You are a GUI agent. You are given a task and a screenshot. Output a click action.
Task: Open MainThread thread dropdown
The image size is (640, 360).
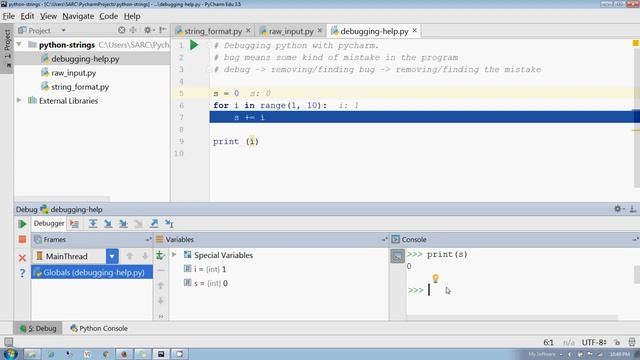(112, 256)
